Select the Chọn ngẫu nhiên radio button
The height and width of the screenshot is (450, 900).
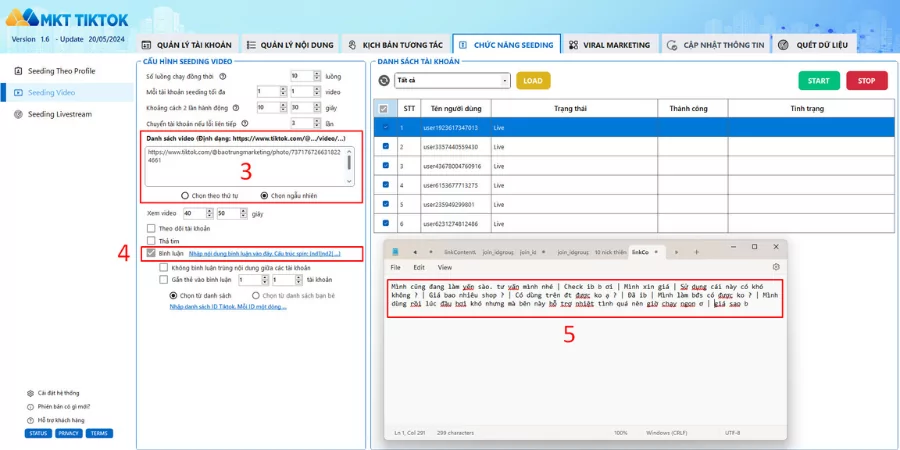click(264, 196)
